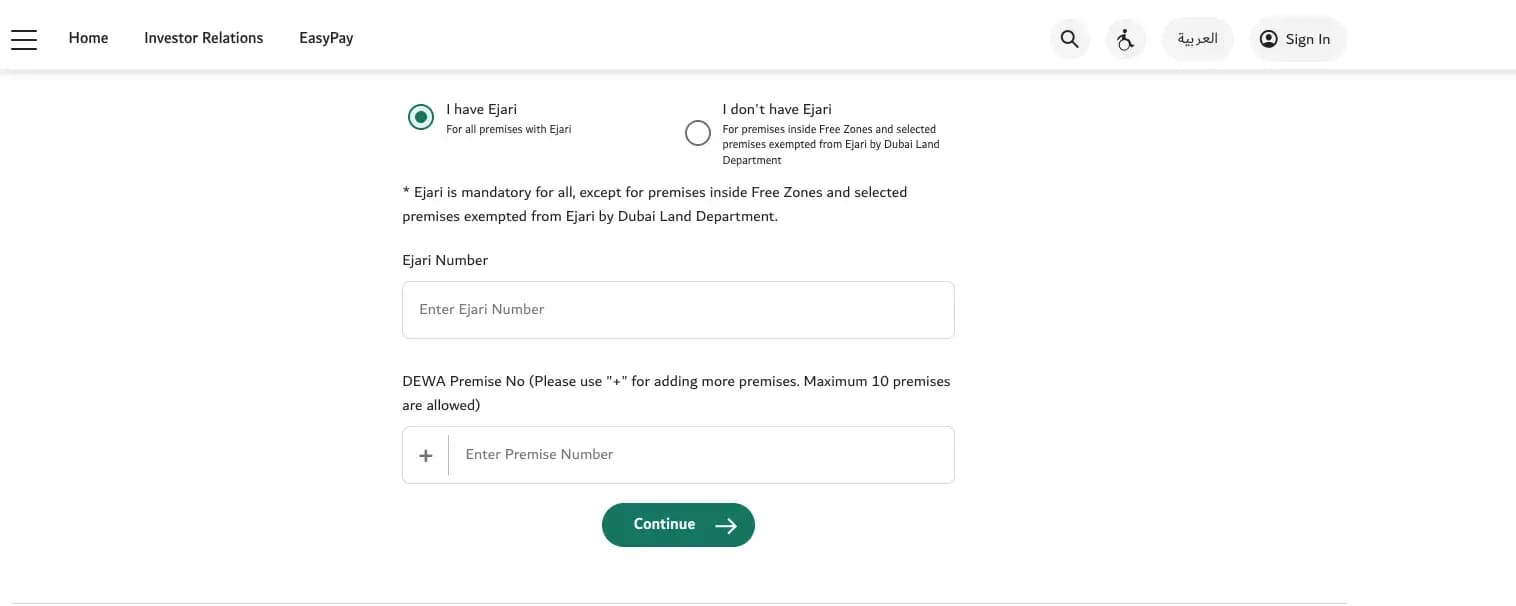Click the Ejari mandatory disclaimer text
The image size is (1516, 606).
point(654,204)
